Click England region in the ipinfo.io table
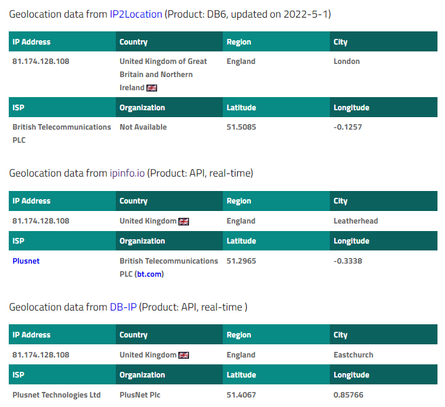 point(241,221)
